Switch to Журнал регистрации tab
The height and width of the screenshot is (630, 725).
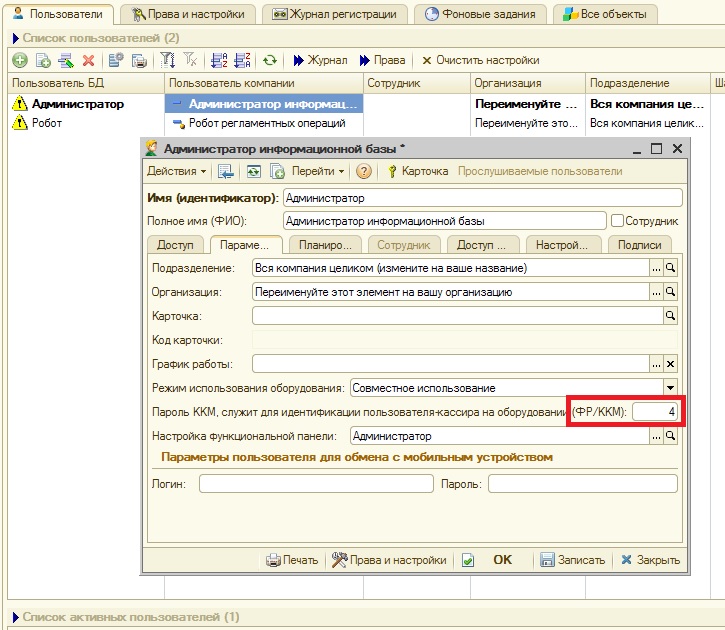pos(334,14)
